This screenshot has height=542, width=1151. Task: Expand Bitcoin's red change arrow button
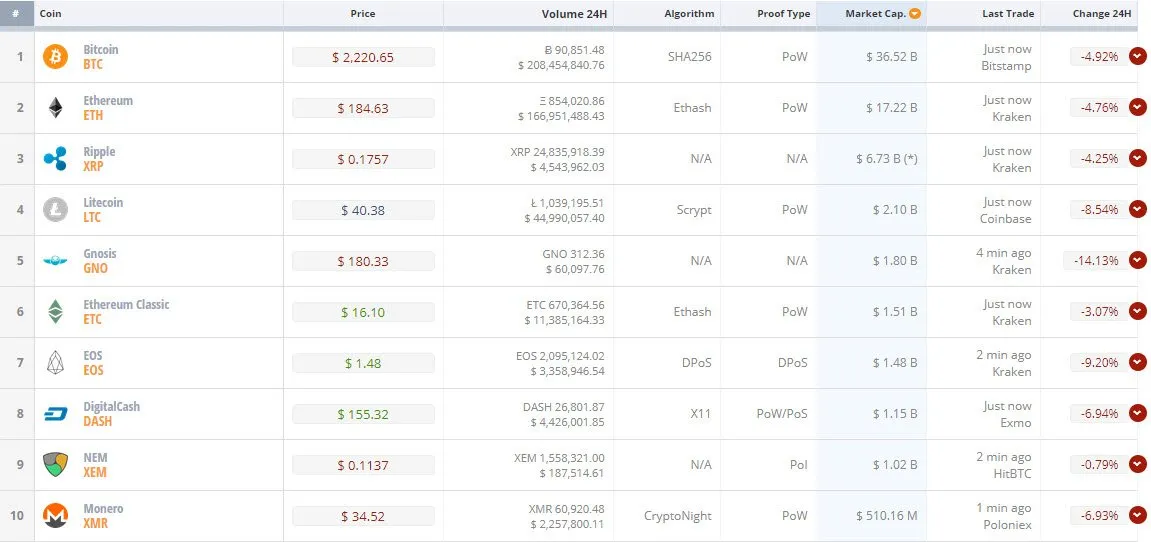(1138, 56)
